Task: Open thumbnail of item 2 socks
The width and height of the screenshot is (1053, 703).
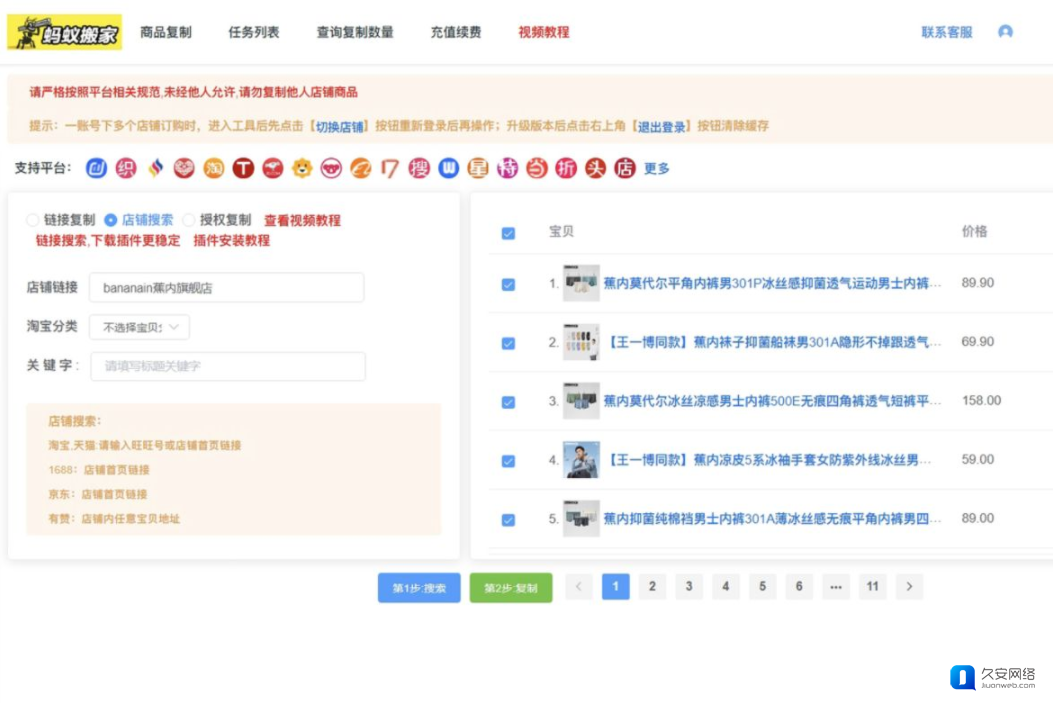Action: (x=581, y=342)
